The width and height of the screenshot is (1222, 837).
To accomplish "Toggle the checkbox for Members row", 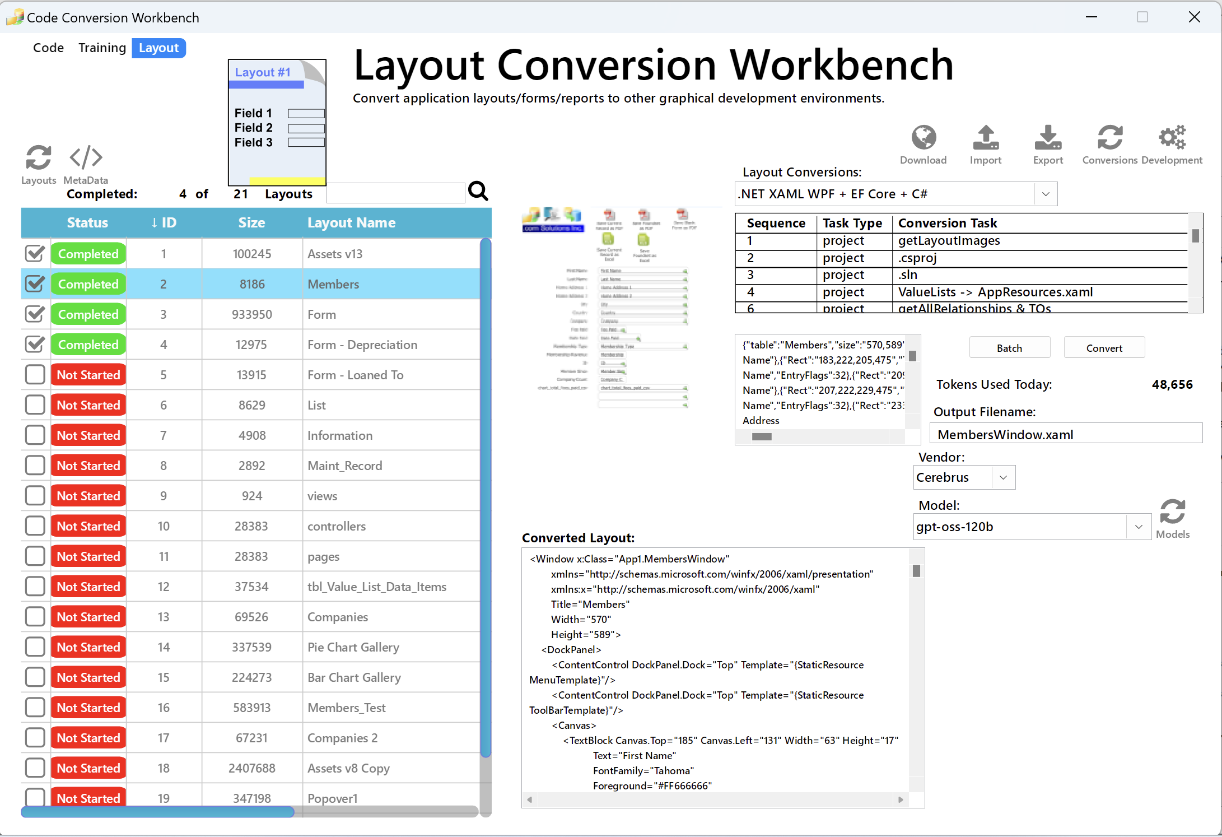I will tap(35, 284).
